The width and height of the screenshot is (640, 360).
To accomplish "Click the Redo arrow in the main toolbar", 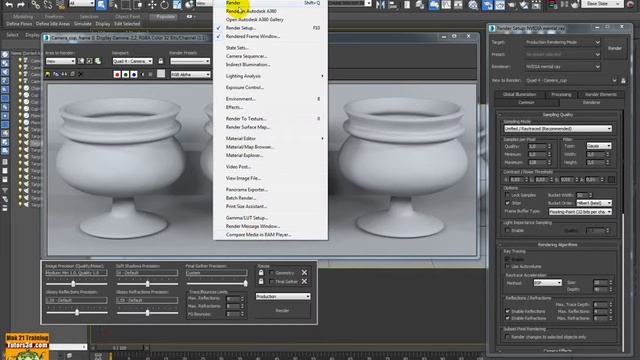I will [x=21, y=5].
